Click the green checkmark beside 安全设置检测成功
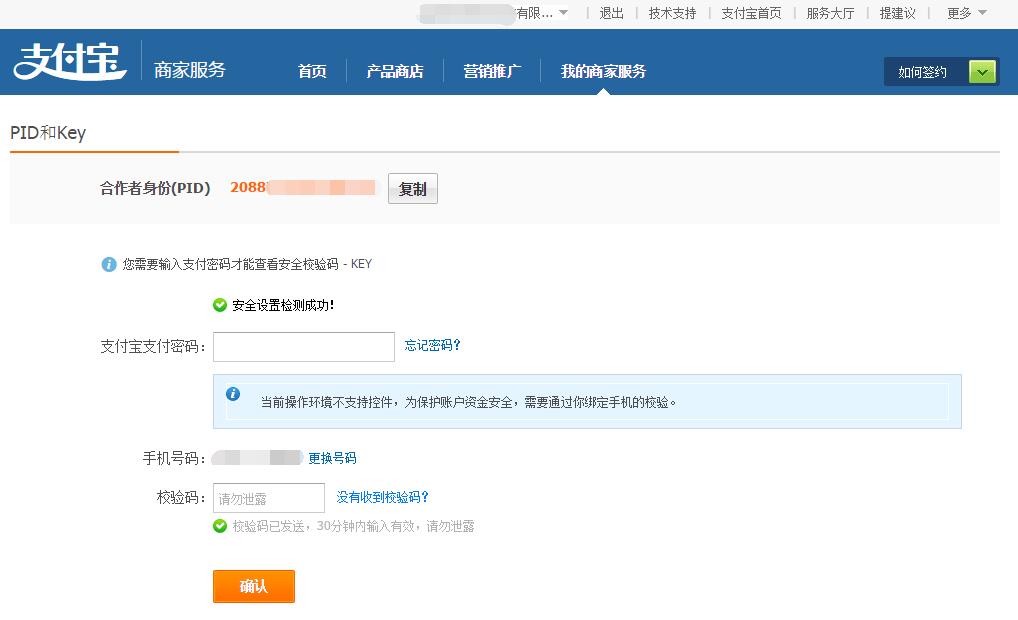The image size is (1018, 620). pyautogui.click(x=220, y=305)
